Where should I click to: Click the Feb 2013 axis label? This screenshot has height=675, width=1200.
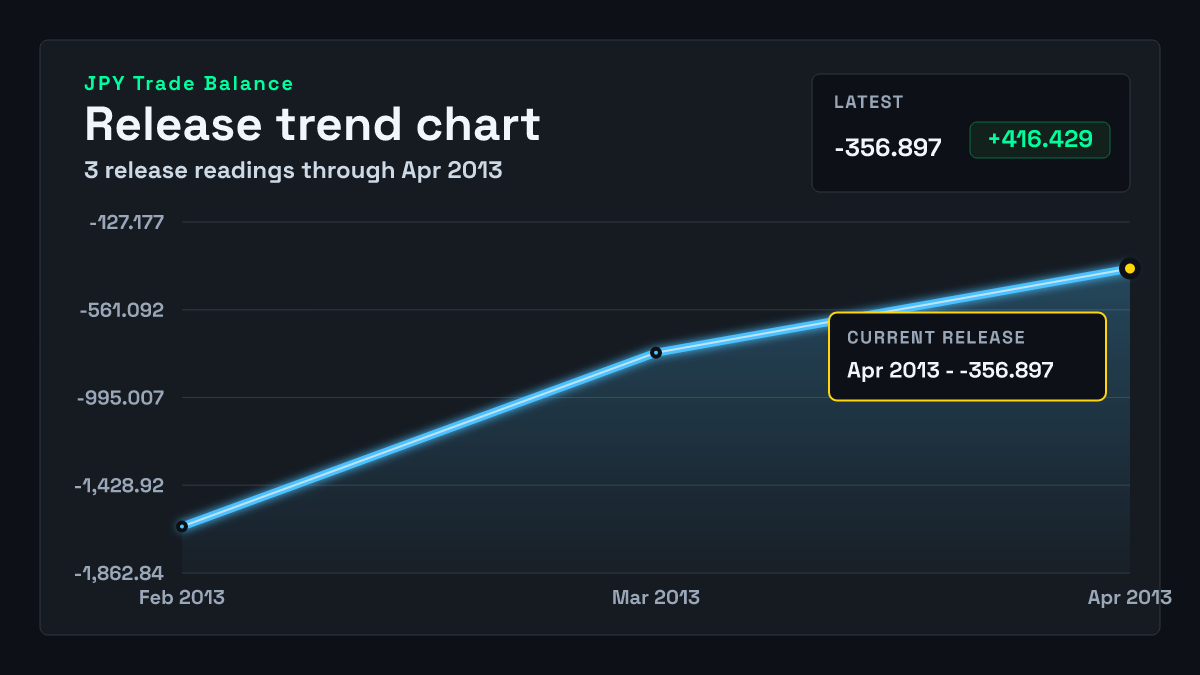[x=182, y=598]
